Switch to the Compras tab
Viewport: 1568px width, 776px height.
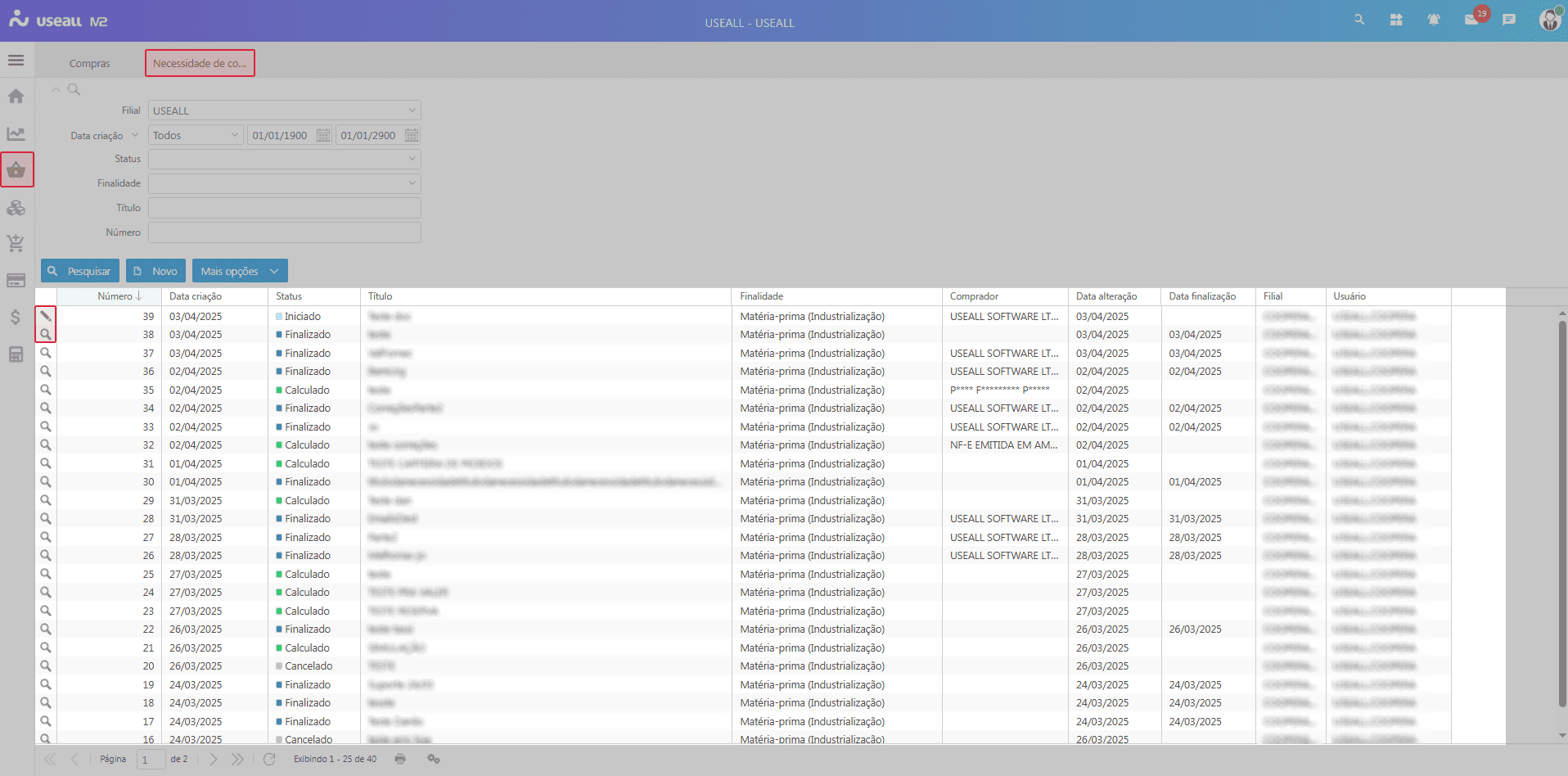pos(89,63)
